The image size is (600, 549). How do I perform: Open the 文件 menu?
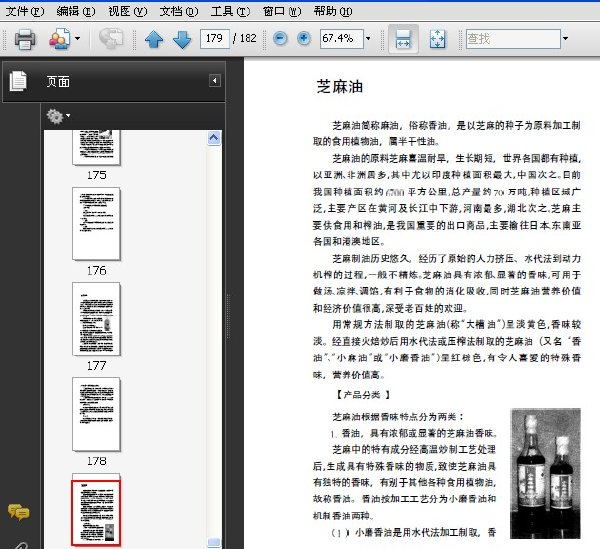(x=24, y=11)
